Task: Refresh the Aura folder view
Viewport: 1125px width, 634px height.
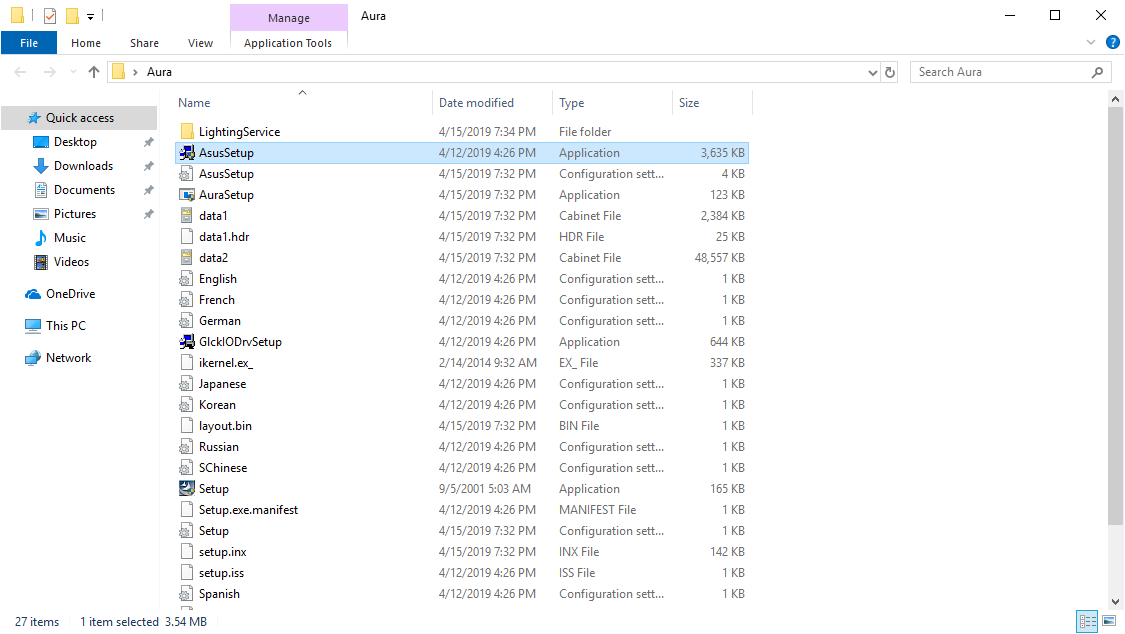Action: 890,72
